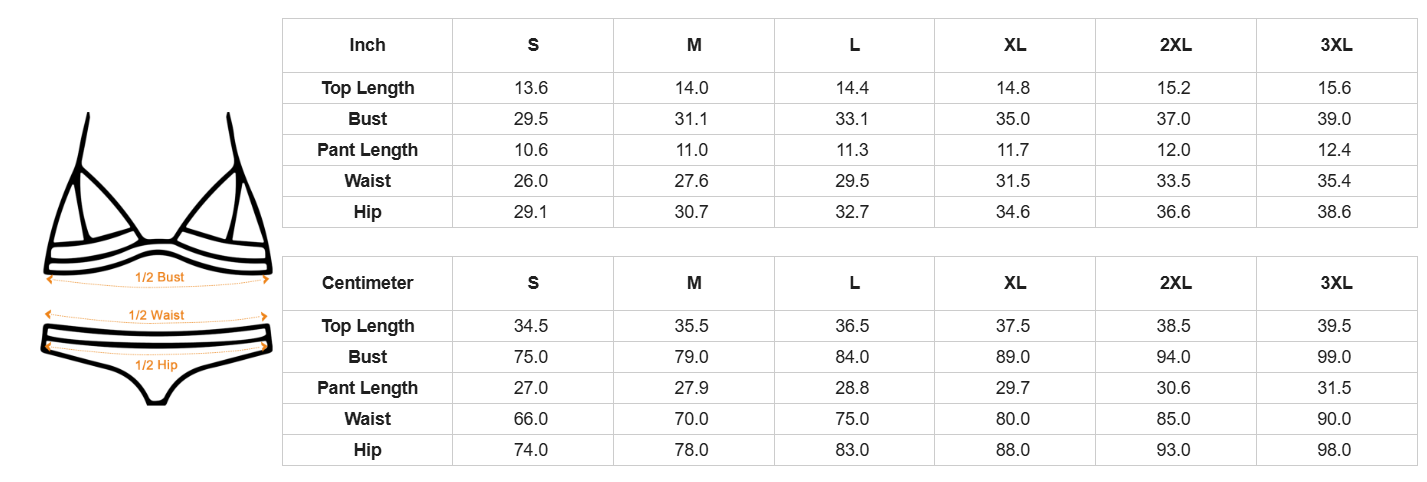The width and height of the screenshot is (1427, 482).
Task: Click "Waist" row label in the Inch table
Action: (x=367, y=181)
